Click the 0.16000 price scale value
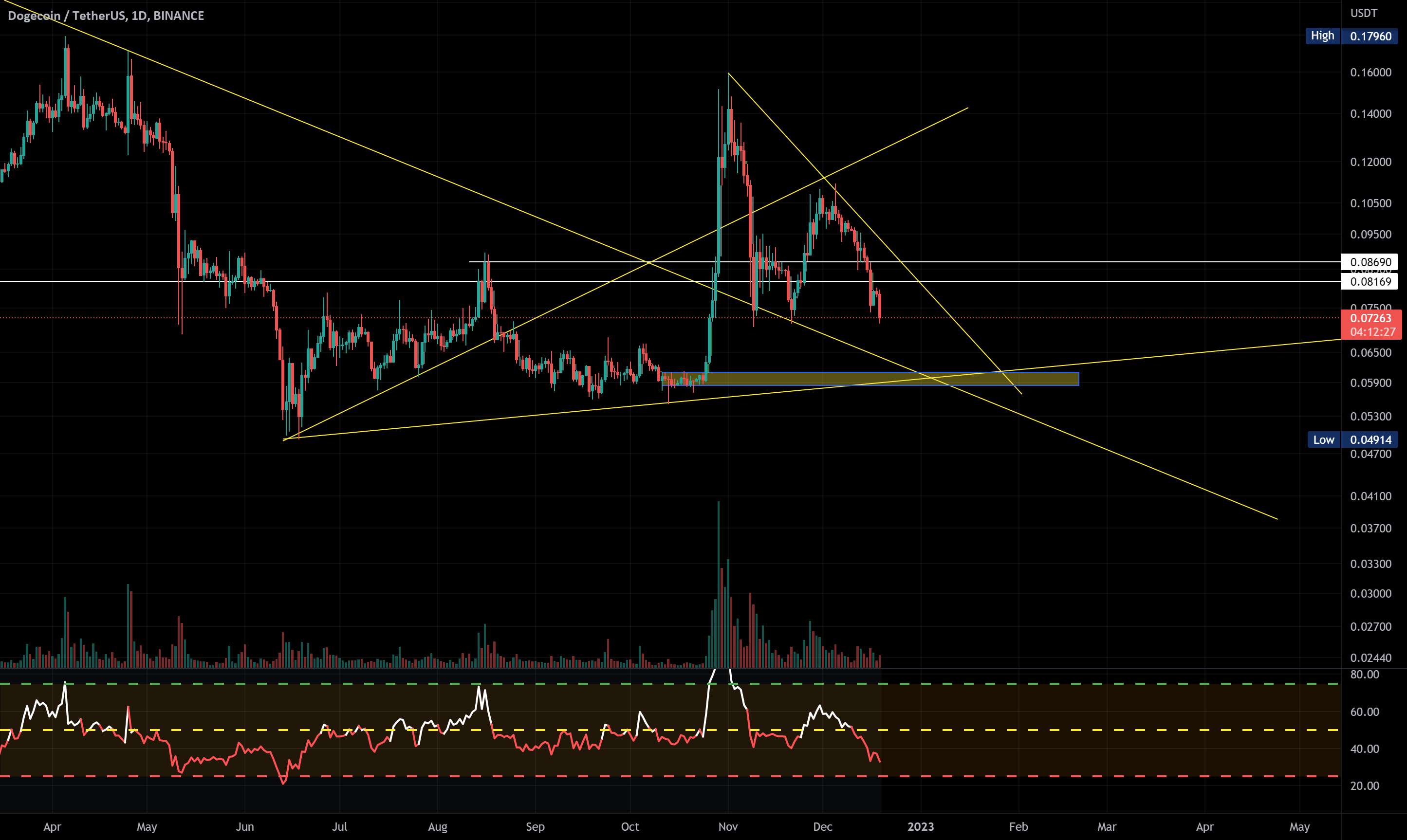The height and width of the screenshot is (840, 1407). [1371, 73]
